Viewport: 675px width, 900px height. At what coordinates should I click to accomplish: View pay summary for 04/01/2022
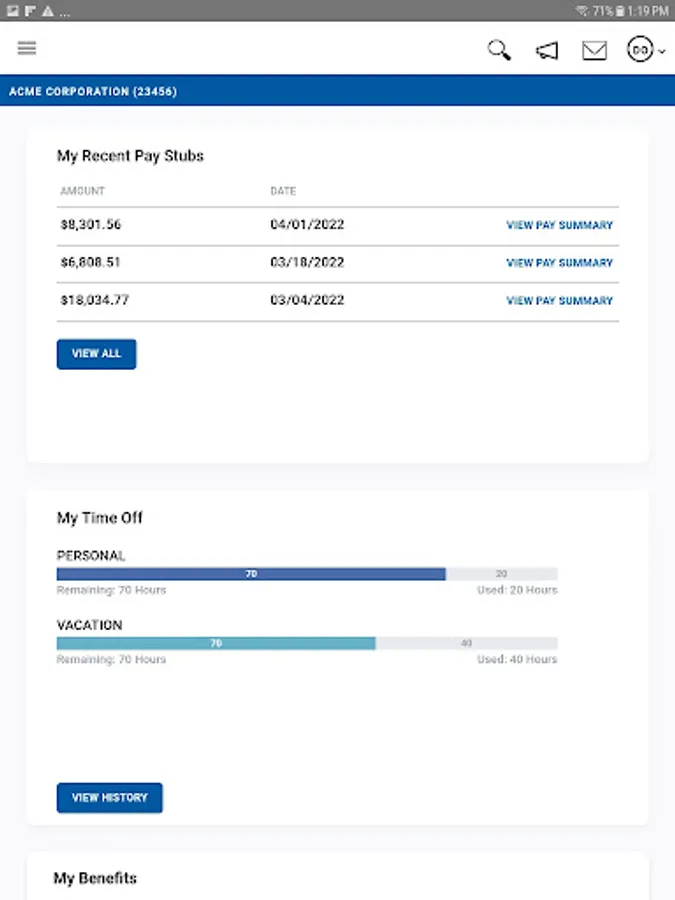click(559, 225)
